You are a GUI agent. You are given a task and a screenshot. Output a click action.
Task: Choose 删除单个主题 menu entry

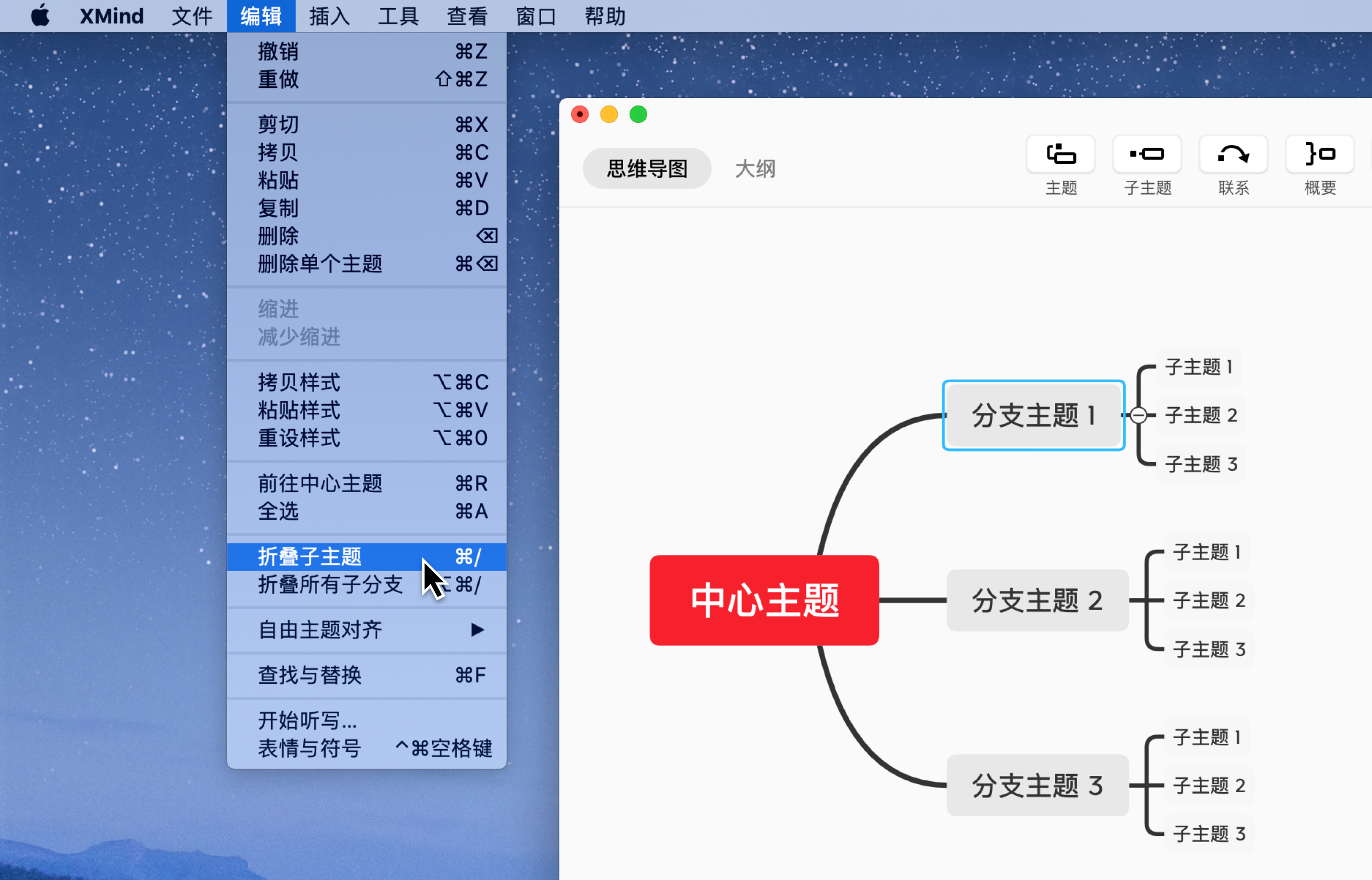tap(367, 264)
